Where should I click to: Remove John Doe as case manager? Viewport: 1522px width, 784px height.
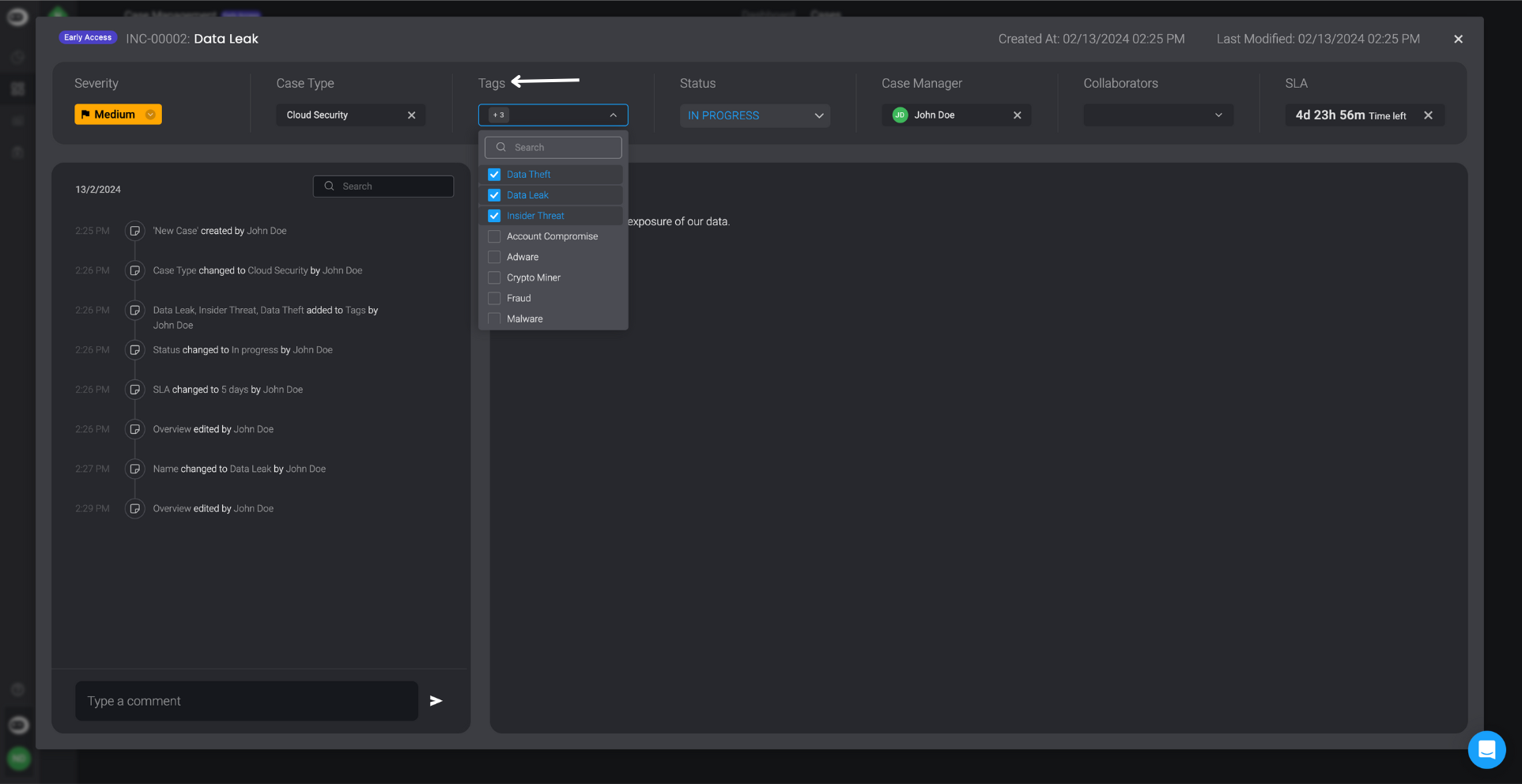(1017, 115)
